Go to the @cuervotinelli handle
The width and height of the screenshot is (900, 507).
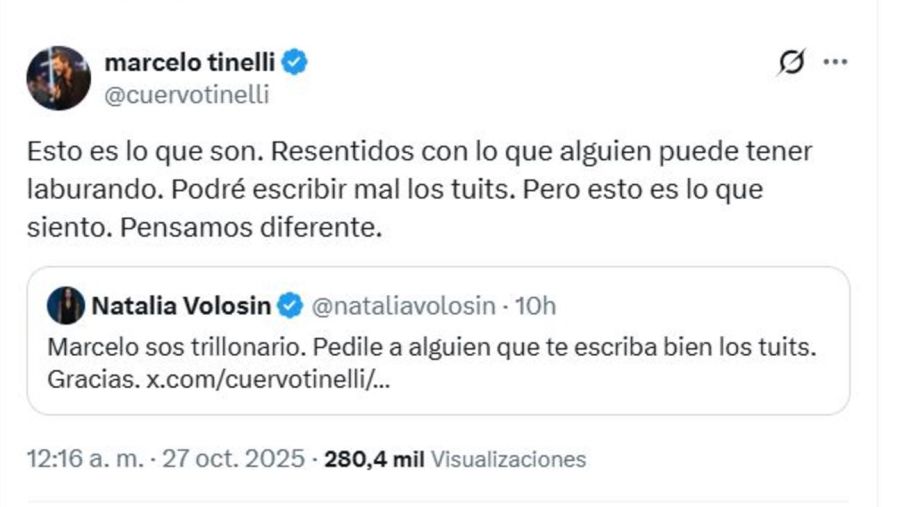pyautogui.click(x=186, y=95)
